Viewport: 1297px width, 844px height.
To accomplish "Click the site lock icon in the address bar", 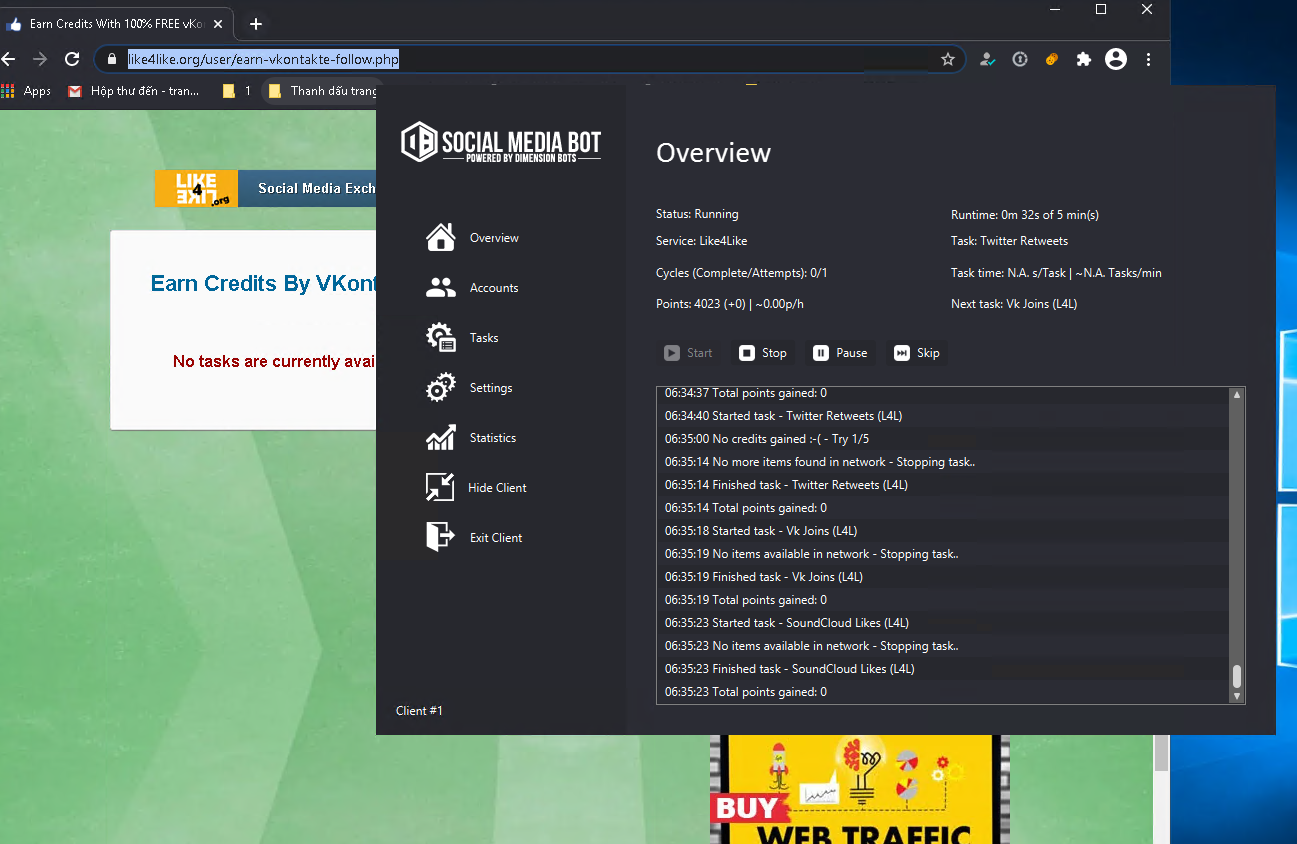I will [x=112, y=60].
